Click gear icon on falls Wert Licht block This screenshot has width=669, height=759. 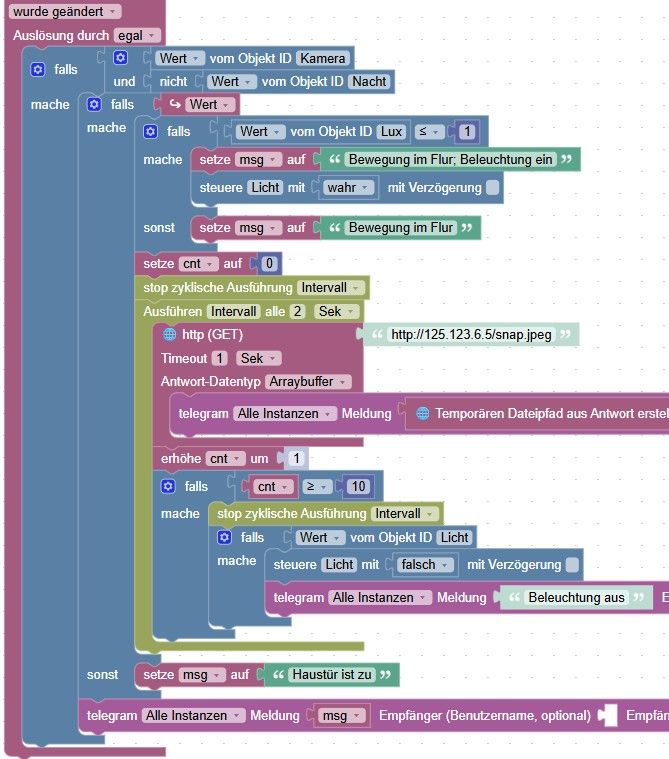point(224,537)
